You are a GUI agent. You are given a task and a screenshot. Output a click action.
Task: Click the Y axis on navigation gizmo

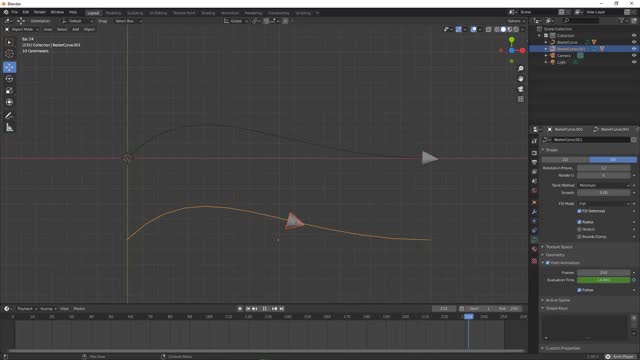click(x=511, y=40)
